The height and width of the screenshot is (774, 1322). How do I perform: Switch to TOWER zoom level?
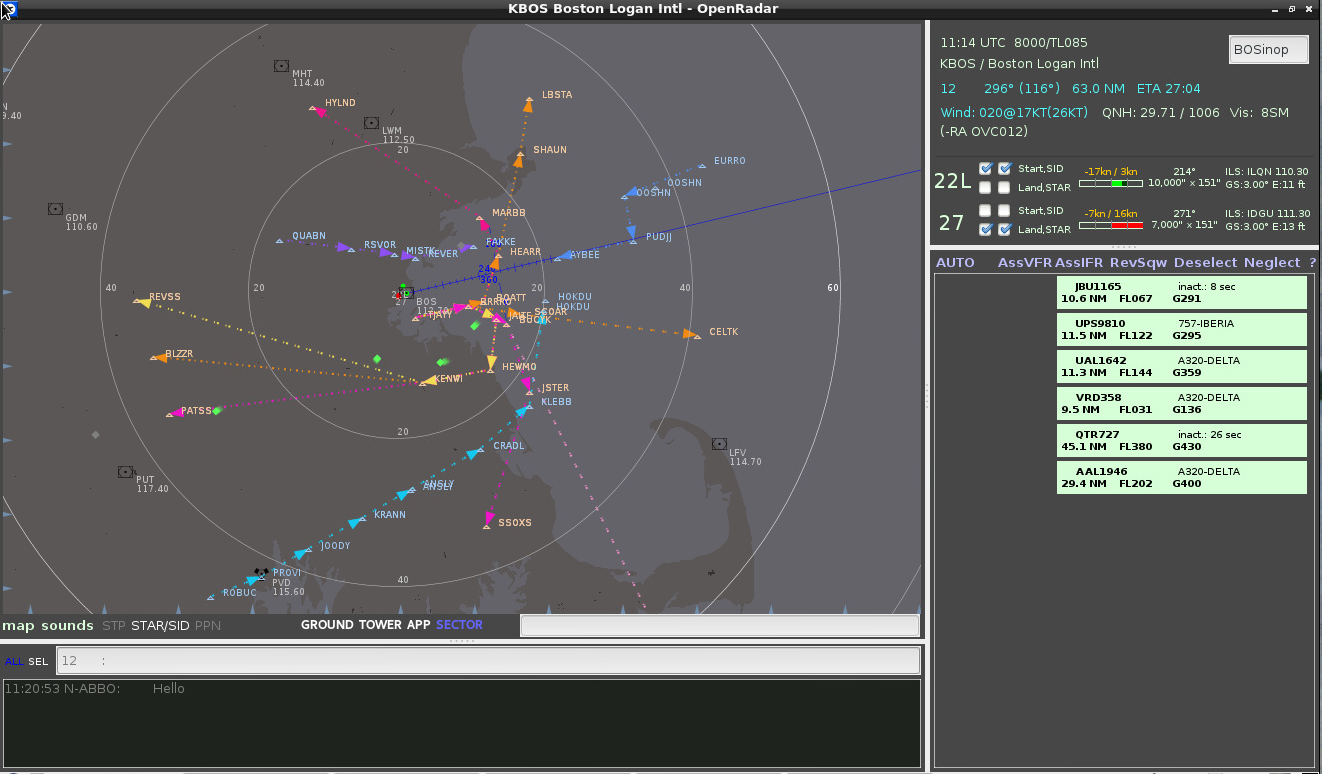pos(380,625)
